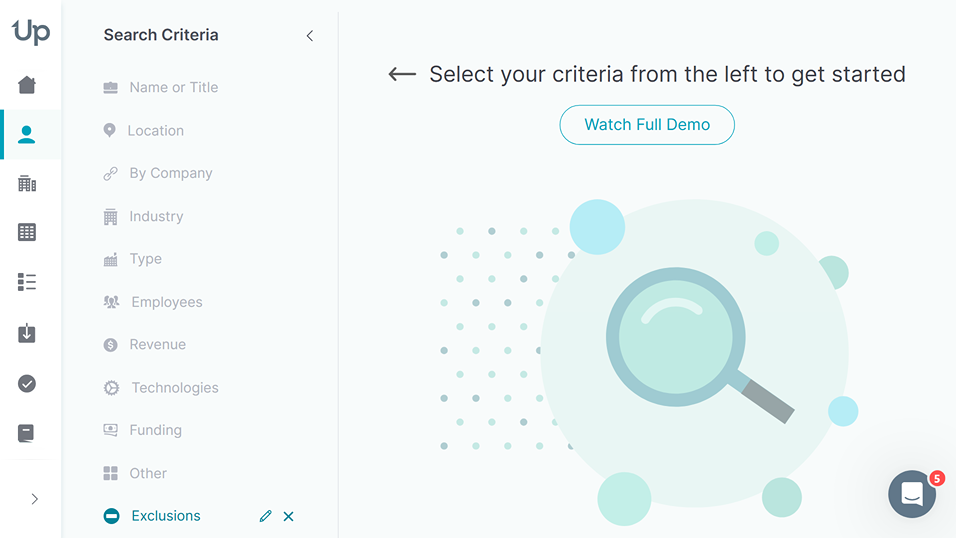Open the Technologies criteria filter

(174, 388)
